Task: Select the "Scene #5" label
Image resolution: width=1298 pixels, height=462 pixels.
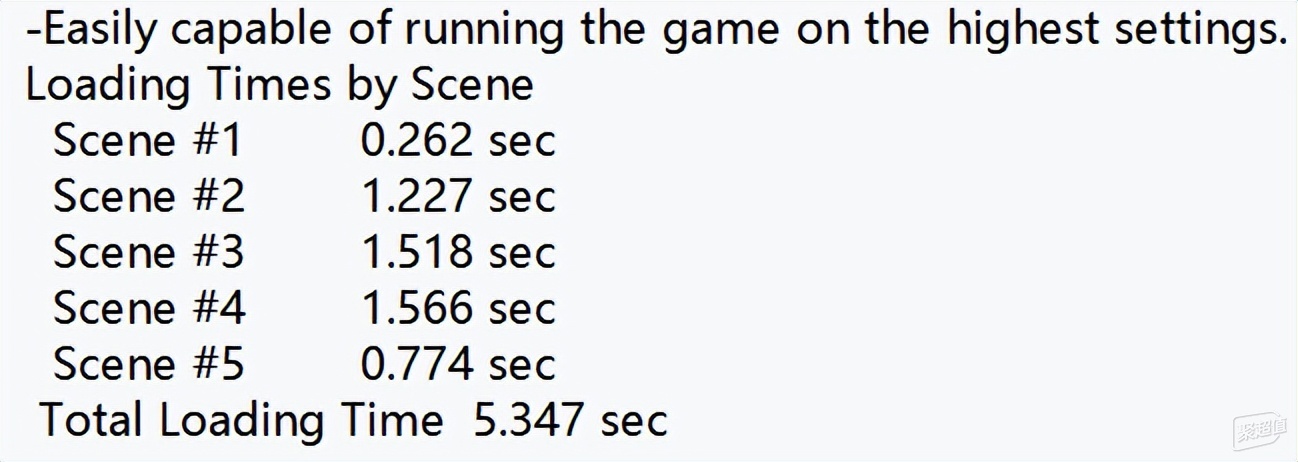Action: (148, 365)
